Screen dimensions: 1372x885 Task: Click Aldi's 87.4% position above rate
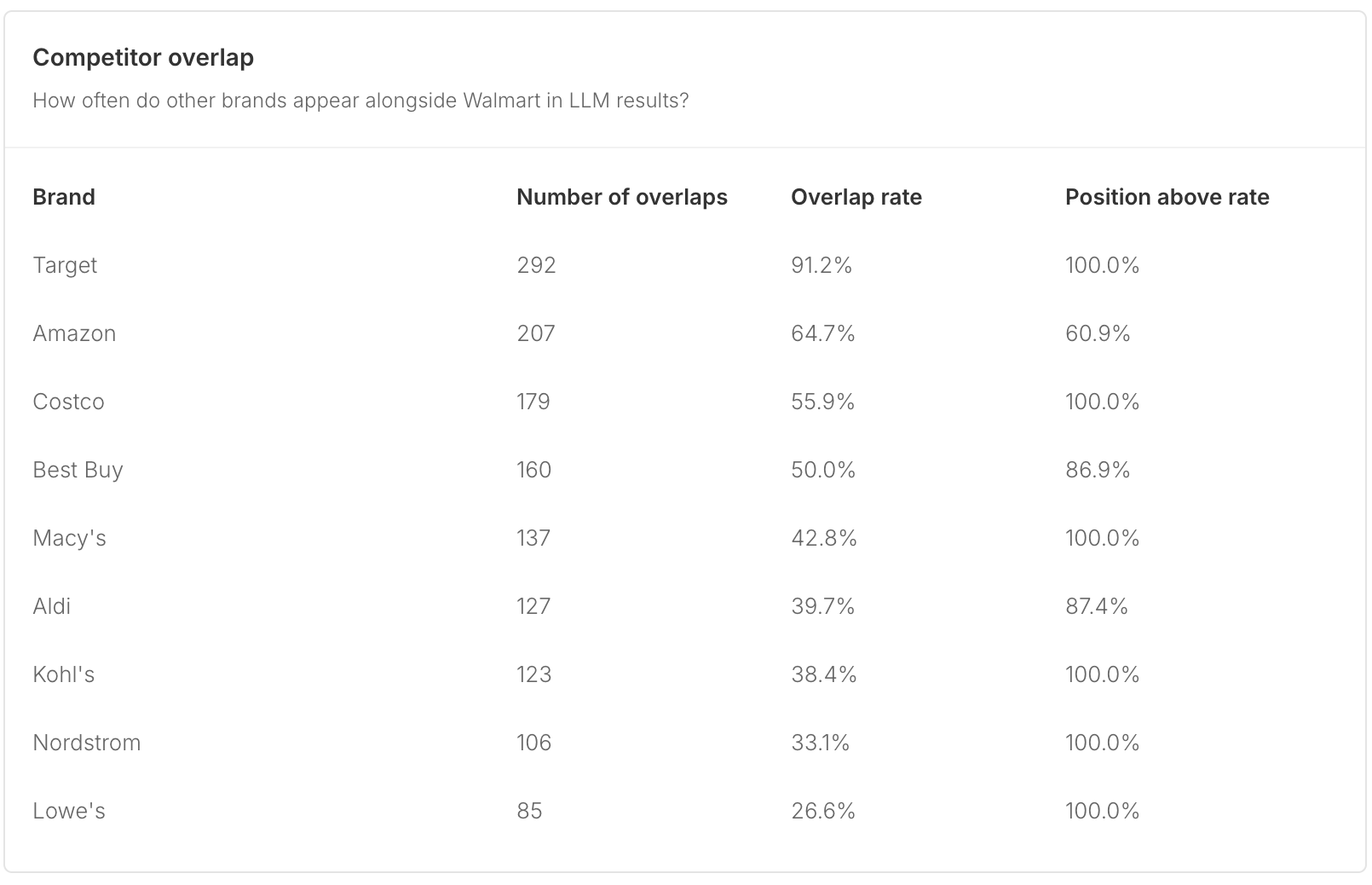1097,606
